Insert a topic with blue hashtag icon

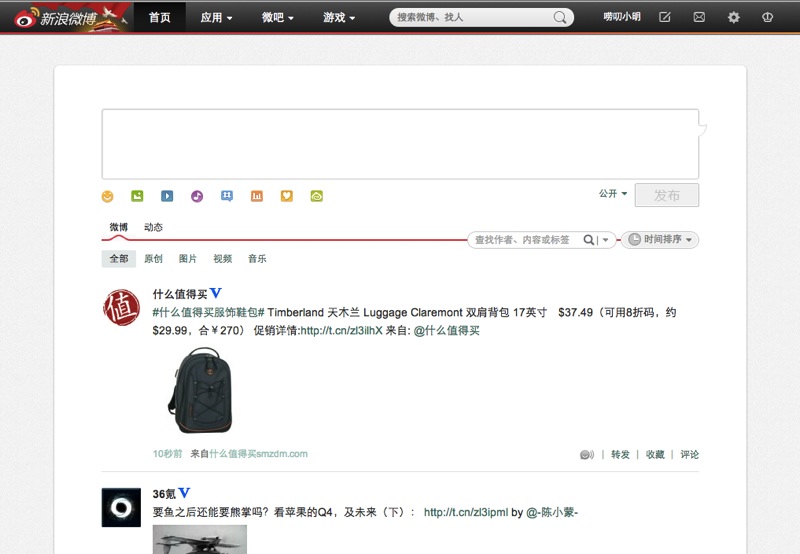(x=227, y=196)
